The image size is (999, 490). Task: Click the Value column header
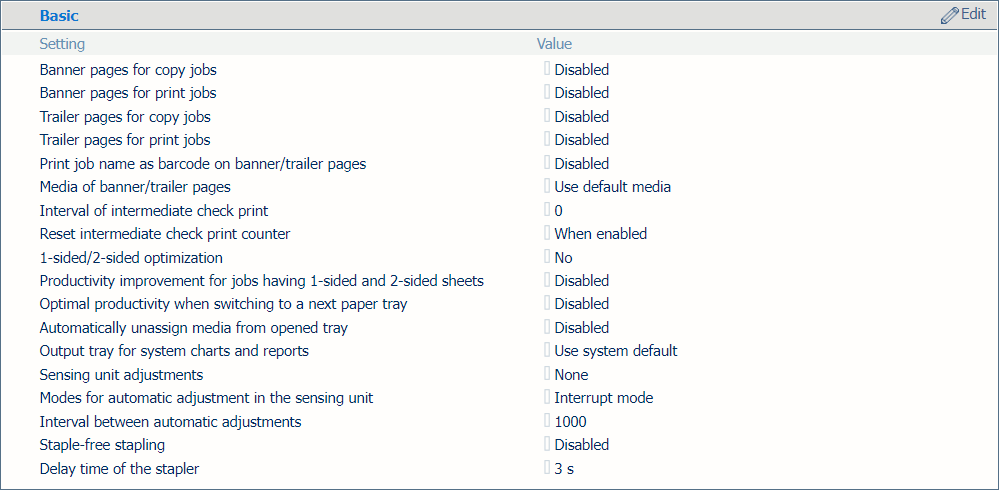[554, 44]
